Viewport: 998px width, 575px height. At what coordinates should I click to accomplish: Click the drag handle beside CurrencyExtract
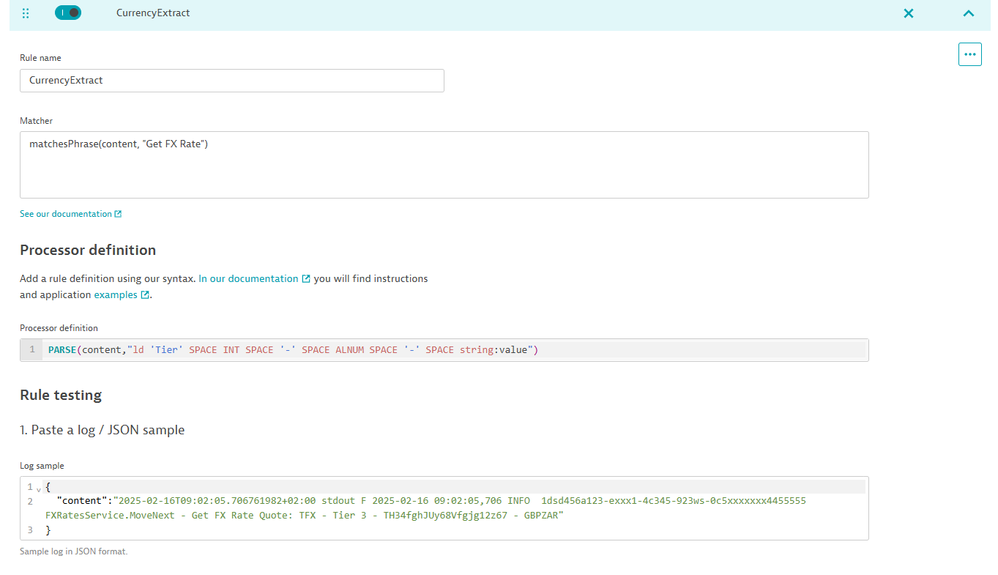click(x=26, y=13)
